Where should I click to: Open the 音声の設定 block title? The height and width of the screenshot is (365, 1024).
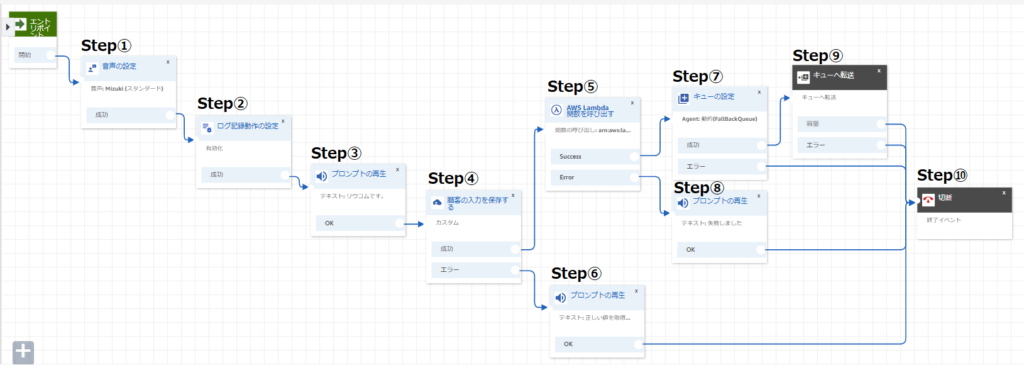[x=119, y=66]
